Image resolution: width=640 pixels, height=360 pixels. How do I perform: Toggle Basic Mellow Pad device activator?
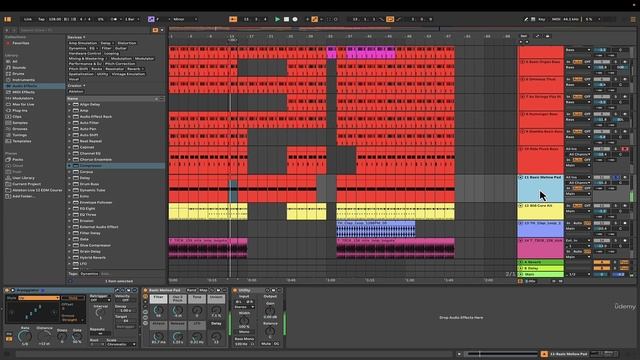pyautogui.click(x=145, y=290)
